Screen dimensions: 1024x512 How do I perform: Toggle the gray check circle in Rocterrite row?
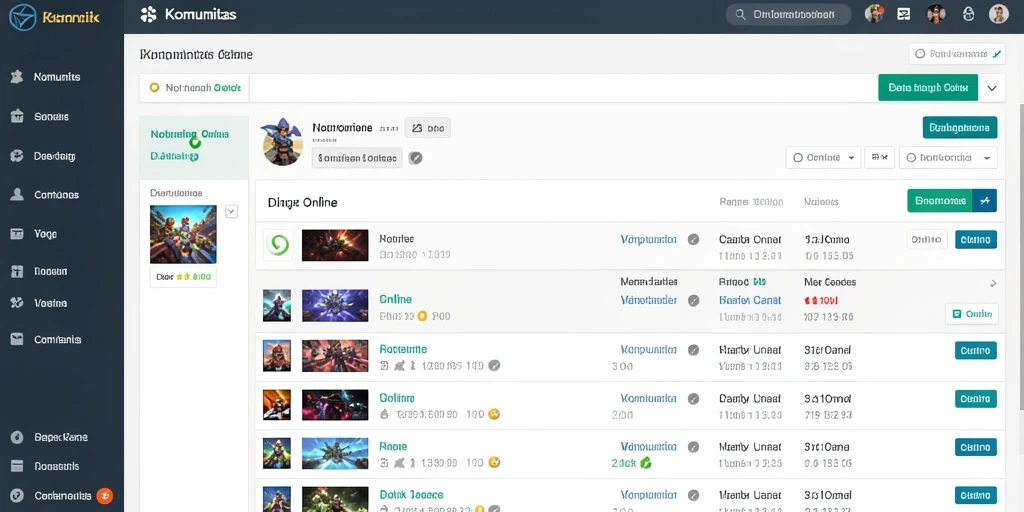point(694,350)
